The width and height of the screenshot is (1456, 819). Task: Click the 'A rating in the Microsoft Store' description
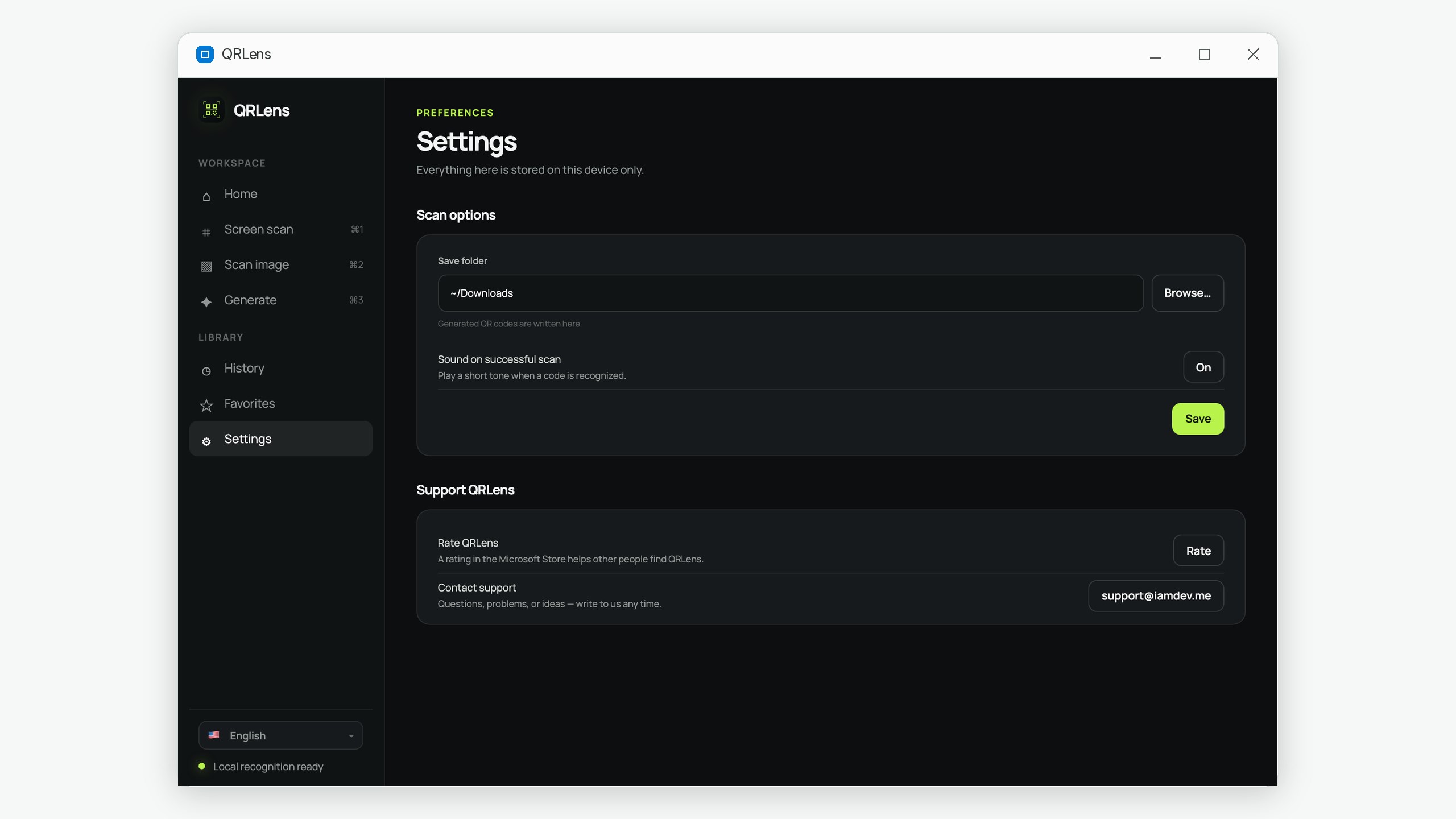pos(570,559)
